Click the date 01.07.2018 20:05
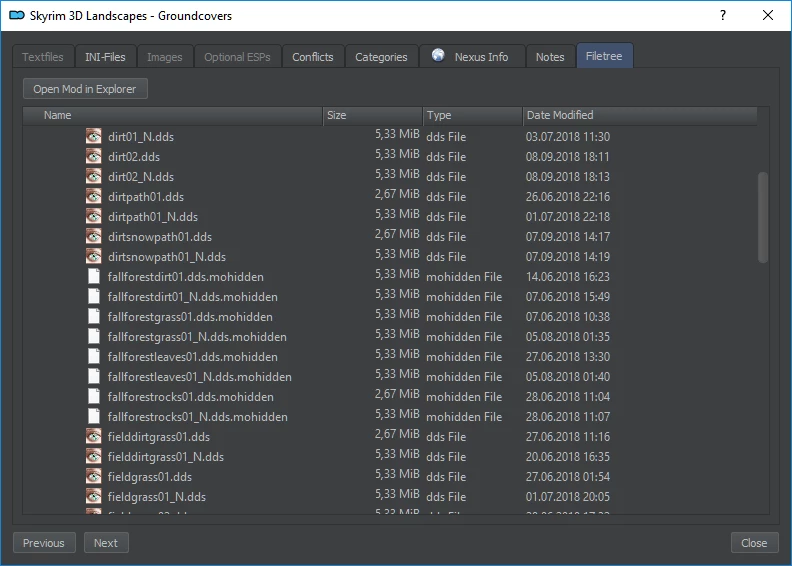792x566 pixels. click(x=568, y=497)
